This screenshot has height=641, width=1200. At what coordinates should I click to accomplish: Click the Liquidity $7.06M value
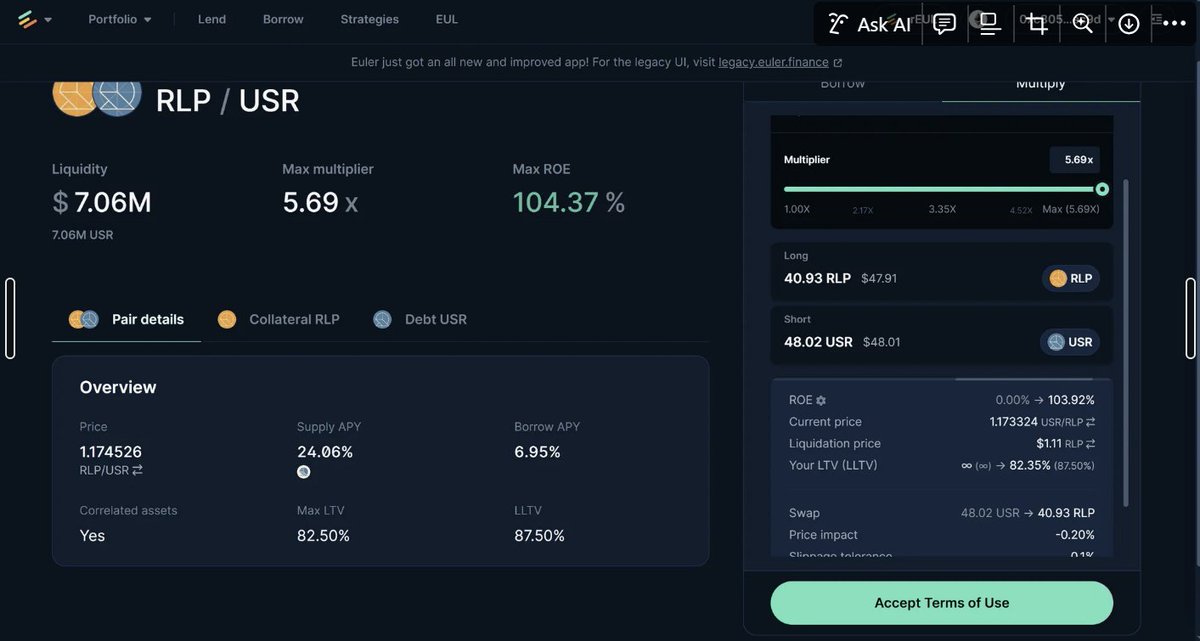point(102,202)
